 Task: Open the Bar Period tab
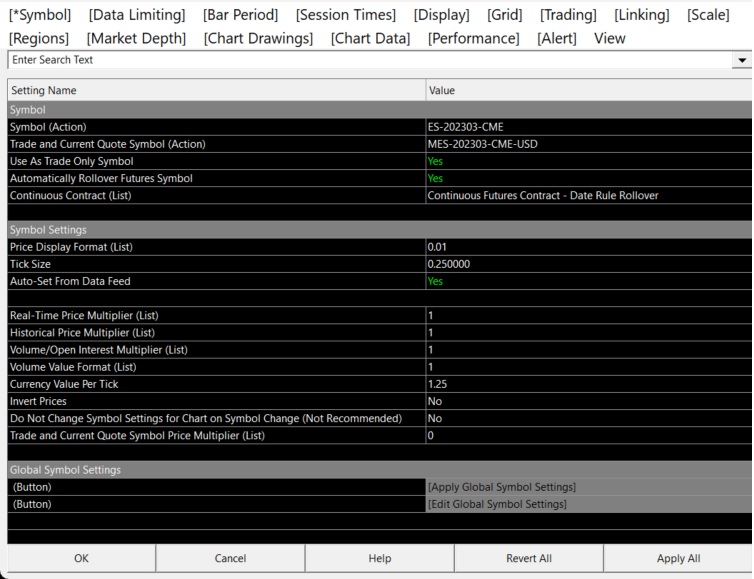coord(240,15)
